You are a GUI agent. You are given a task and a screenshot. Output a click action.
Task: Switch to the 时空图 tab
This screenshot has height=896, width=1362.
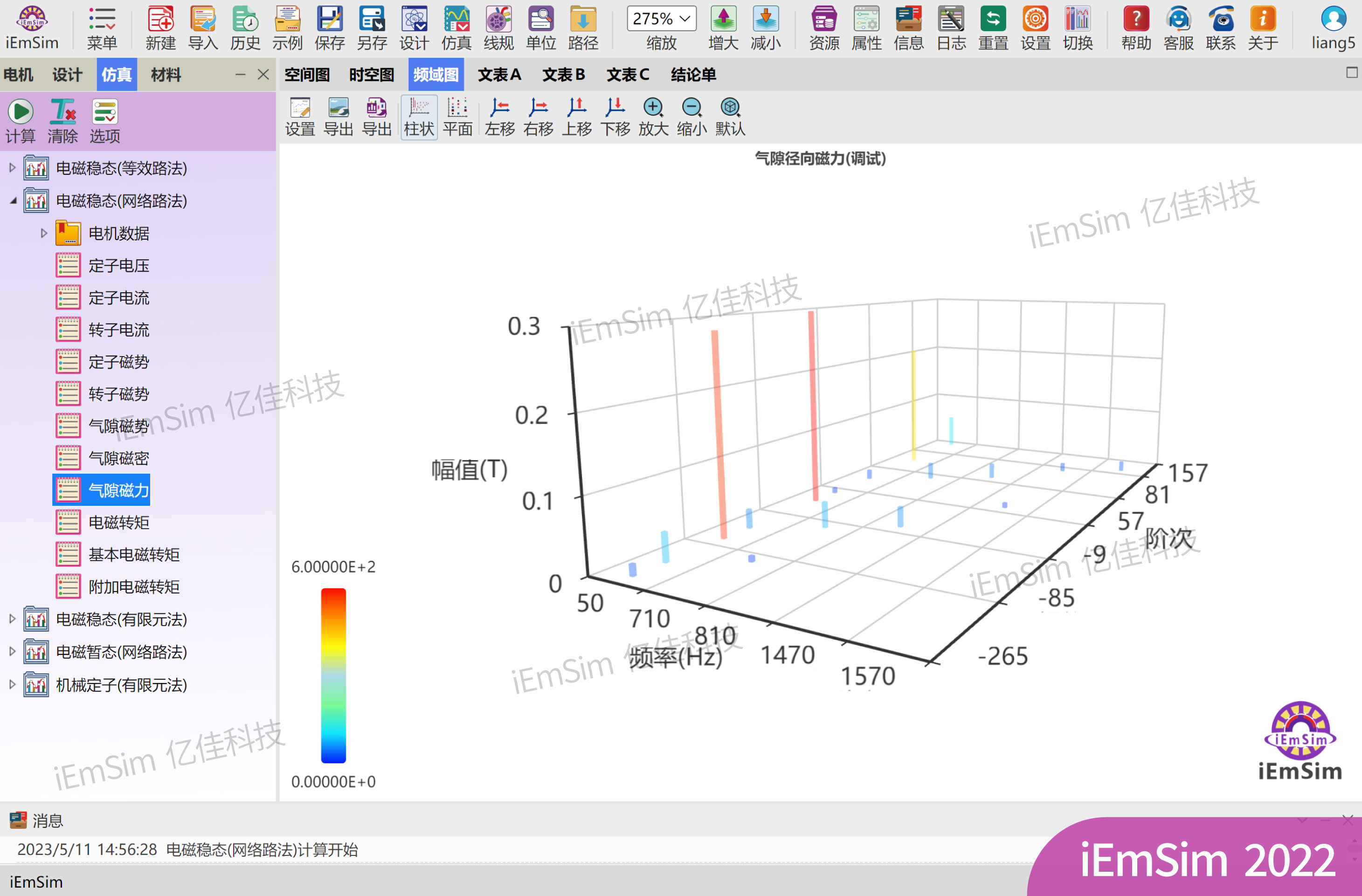[372, 75]
